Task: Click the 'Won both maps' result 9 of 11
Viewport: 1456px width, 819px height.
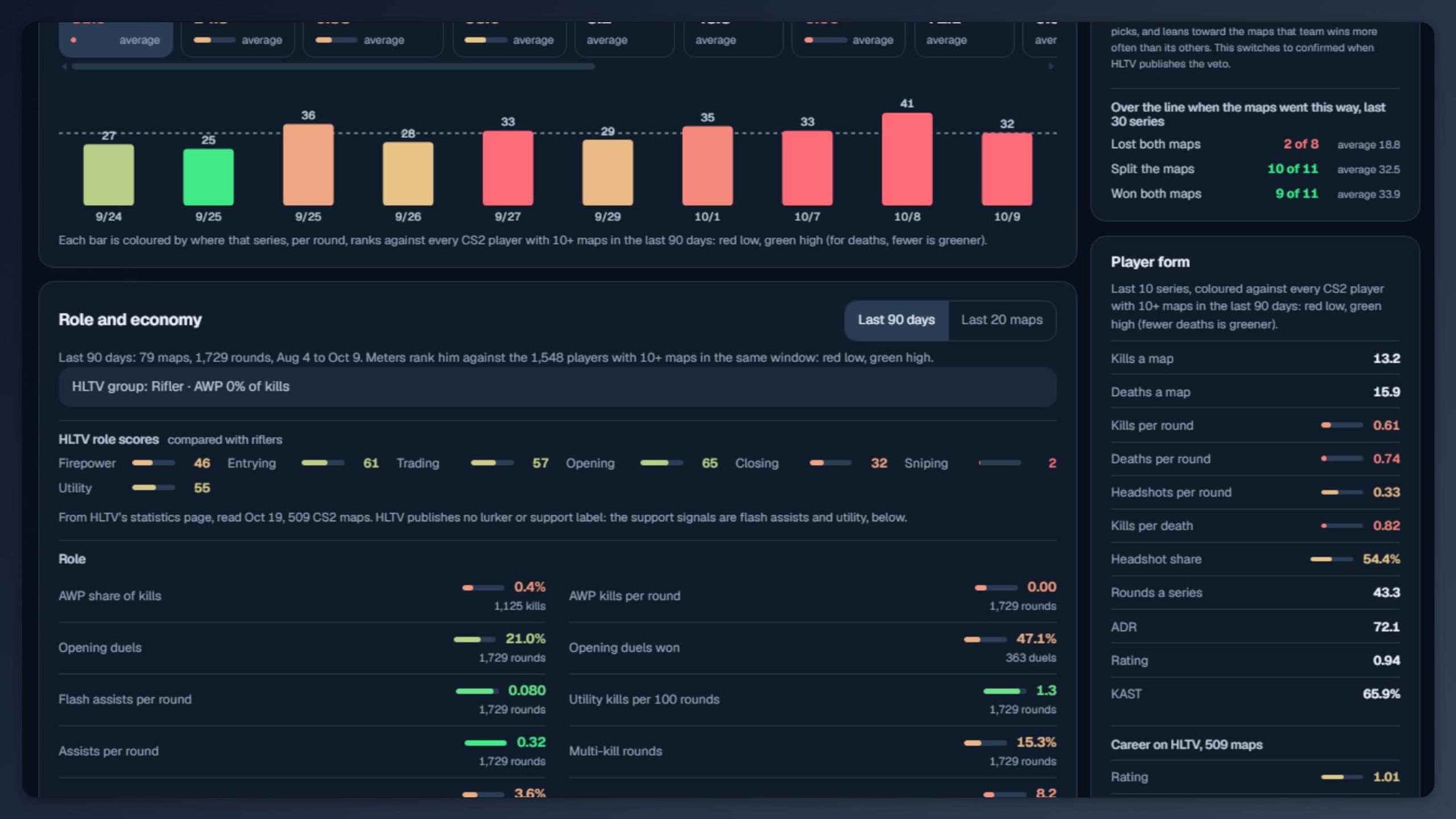Action: pyautogui.click(x=1296, y=194)
